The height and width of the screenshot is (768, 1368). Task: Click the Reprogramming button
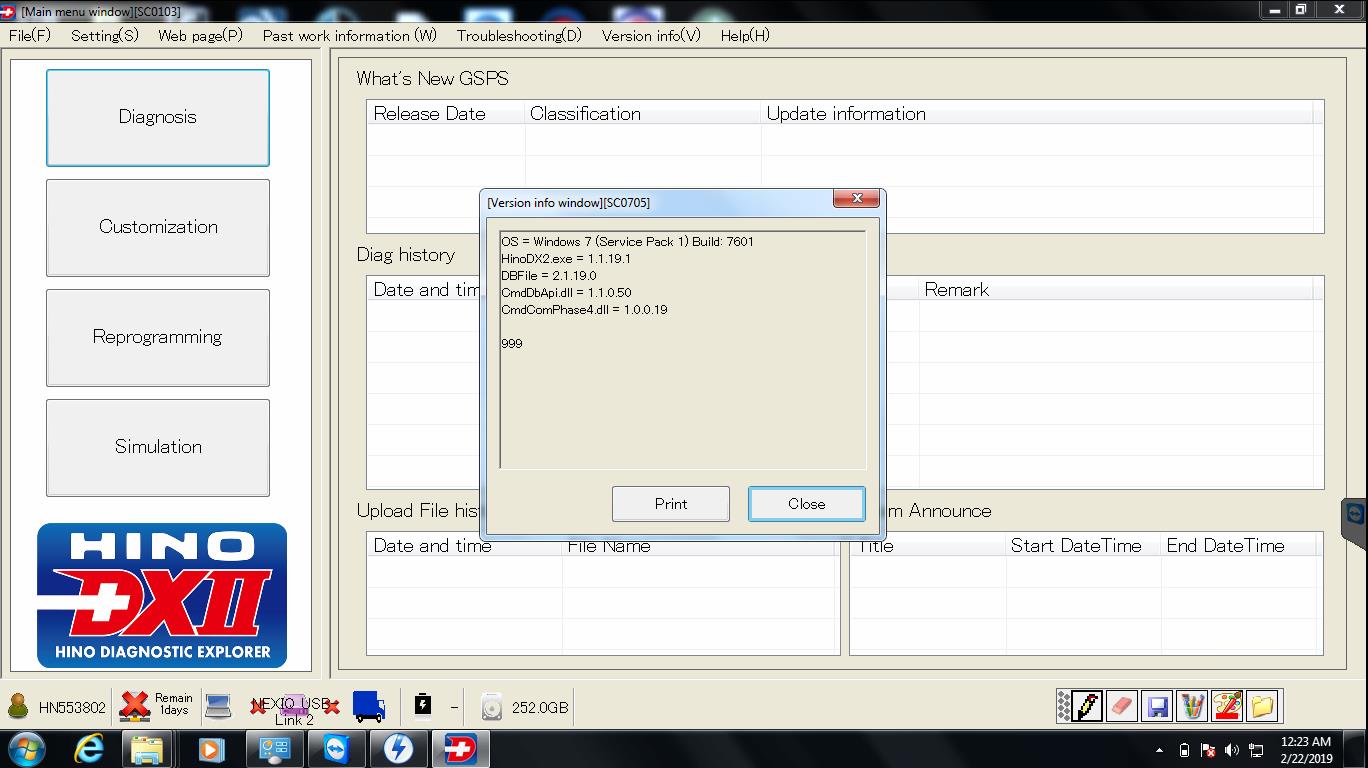tap(158, 337)
